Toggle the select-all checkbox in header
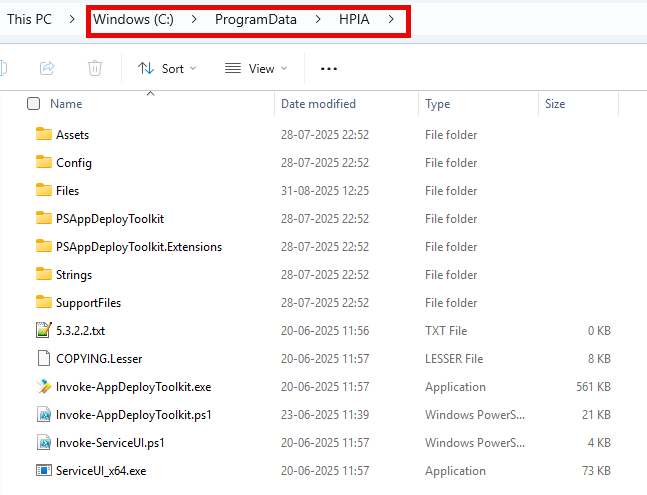Screen dimensions: 647x495 pos(34,104)
